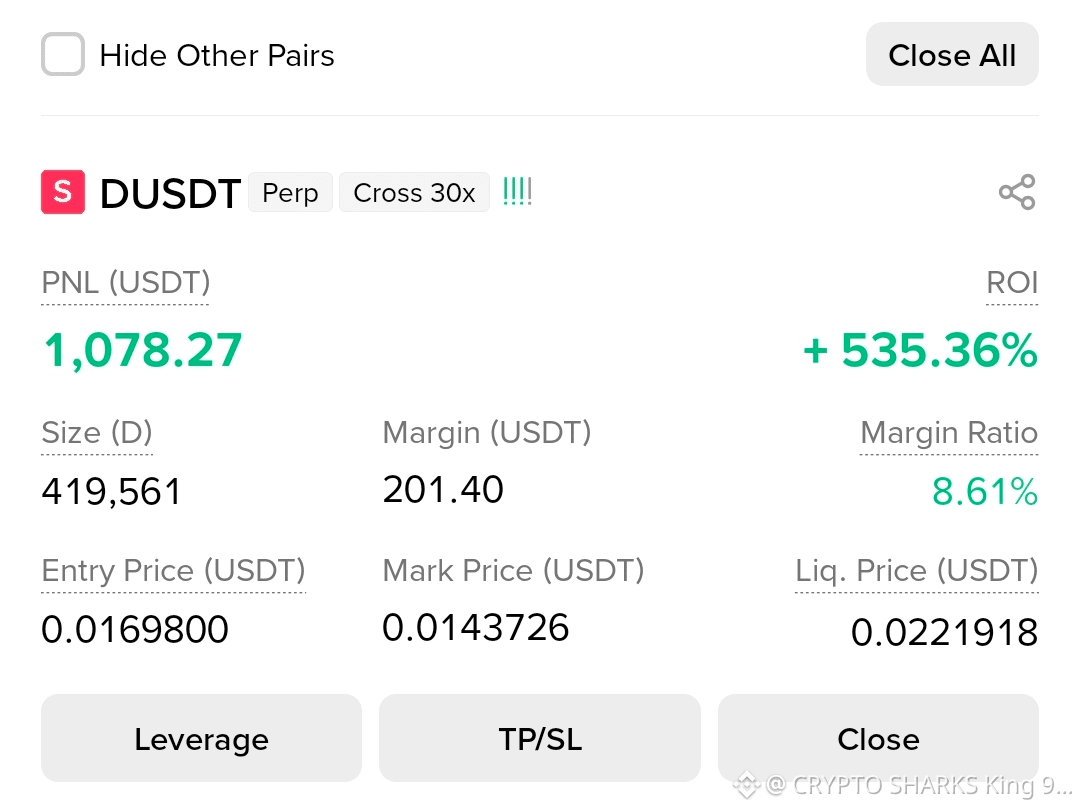Tap the Entry Price (USDT) label
This screenshot has height=810, width=1080.
[x=174, y=570]
